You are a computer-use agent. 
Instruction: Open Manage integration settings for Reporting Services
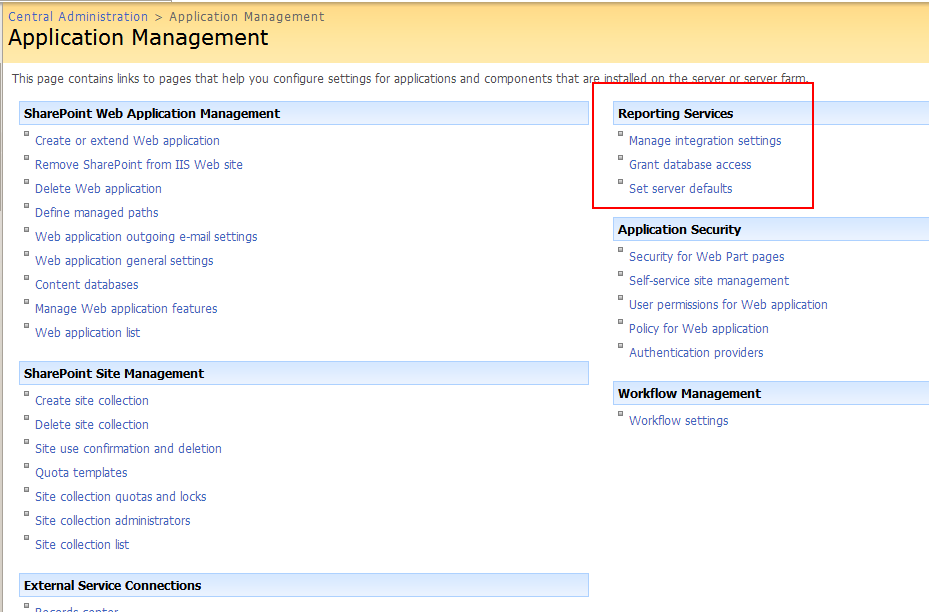click(705, 140)
